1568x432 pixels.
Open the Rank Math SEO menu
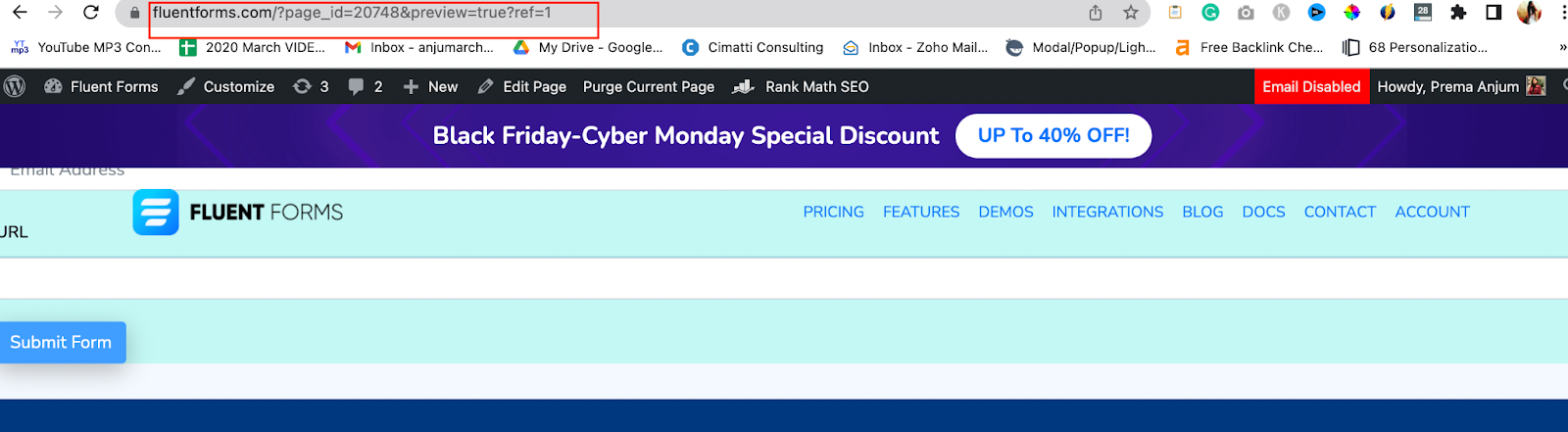coord(801,86)
